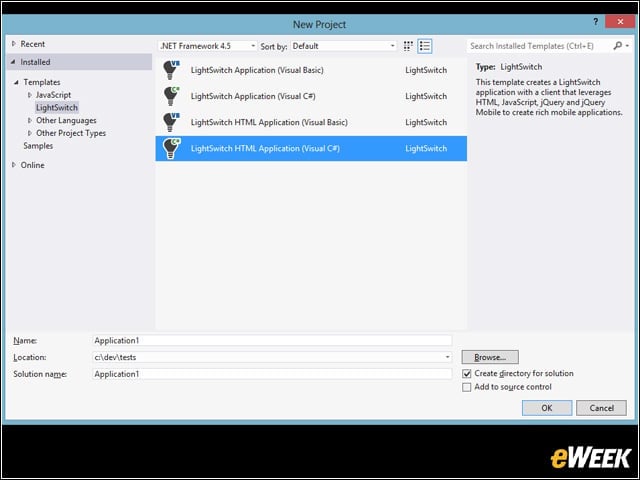Select Other Project Types in the tree
This screenshot has width=640, height=480.
[71, 133]
